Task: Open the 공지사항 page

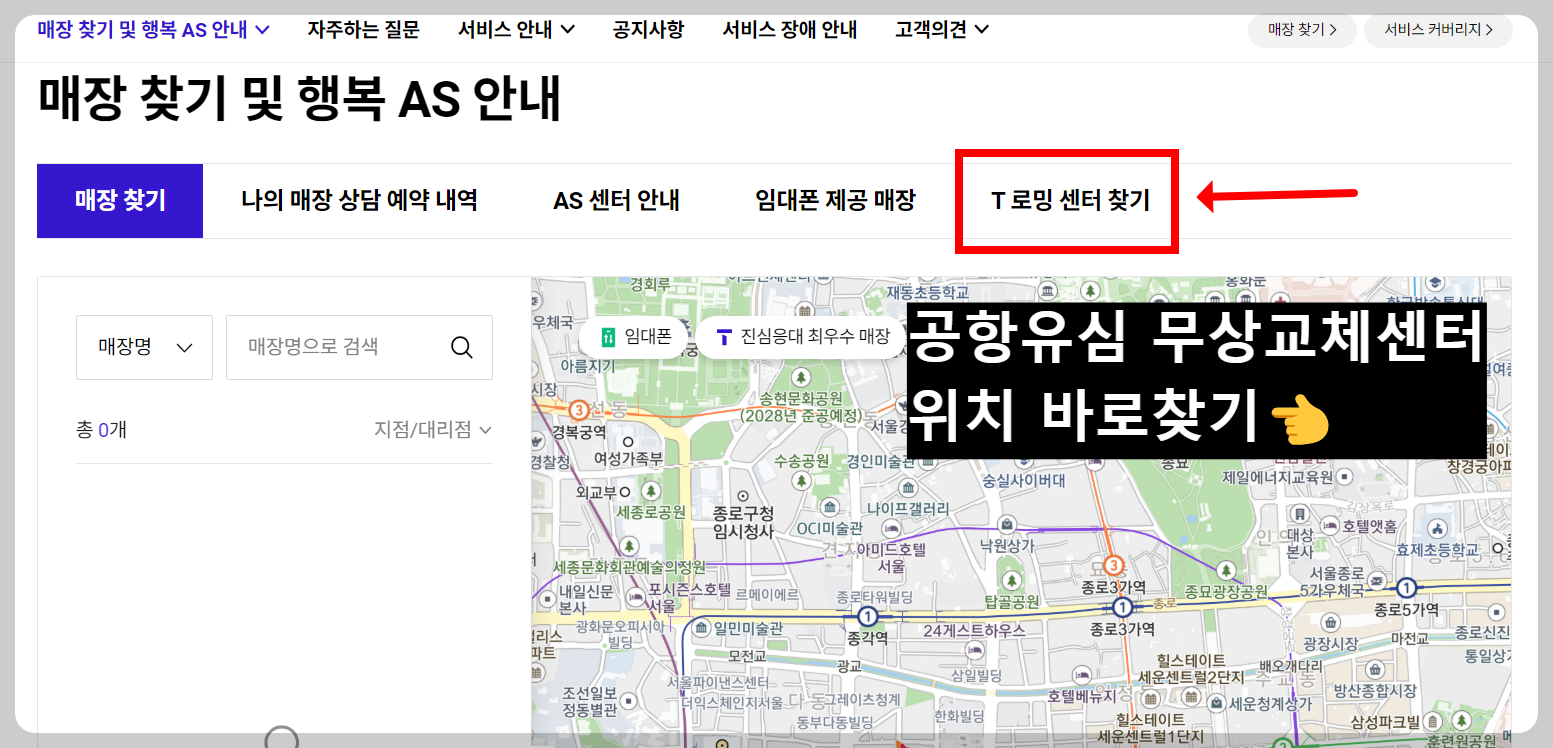Action: pyautogui.click(x=648, y=29)
